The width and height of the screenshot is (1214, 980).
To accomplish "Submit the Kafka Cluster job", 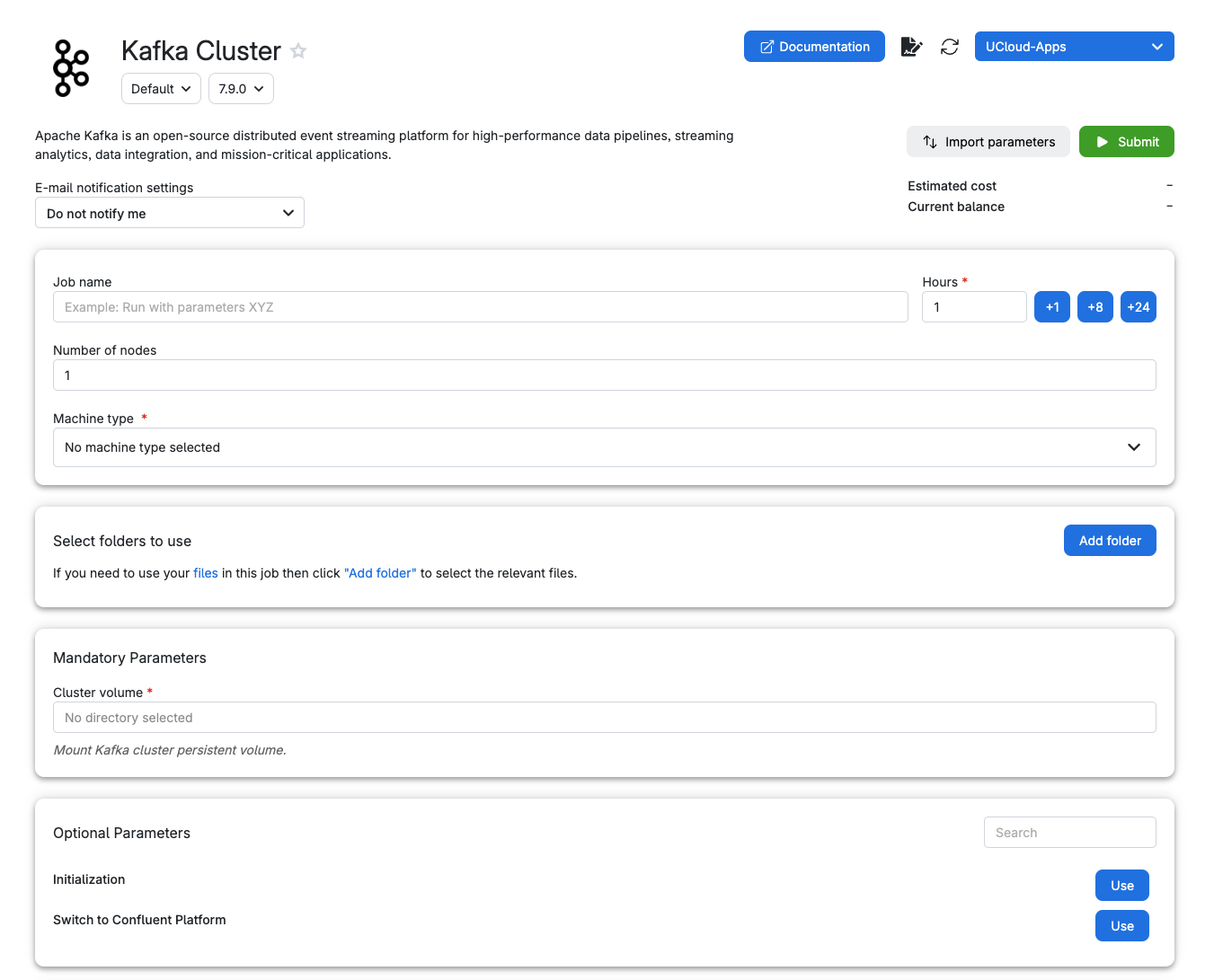I will (1126, 142).
